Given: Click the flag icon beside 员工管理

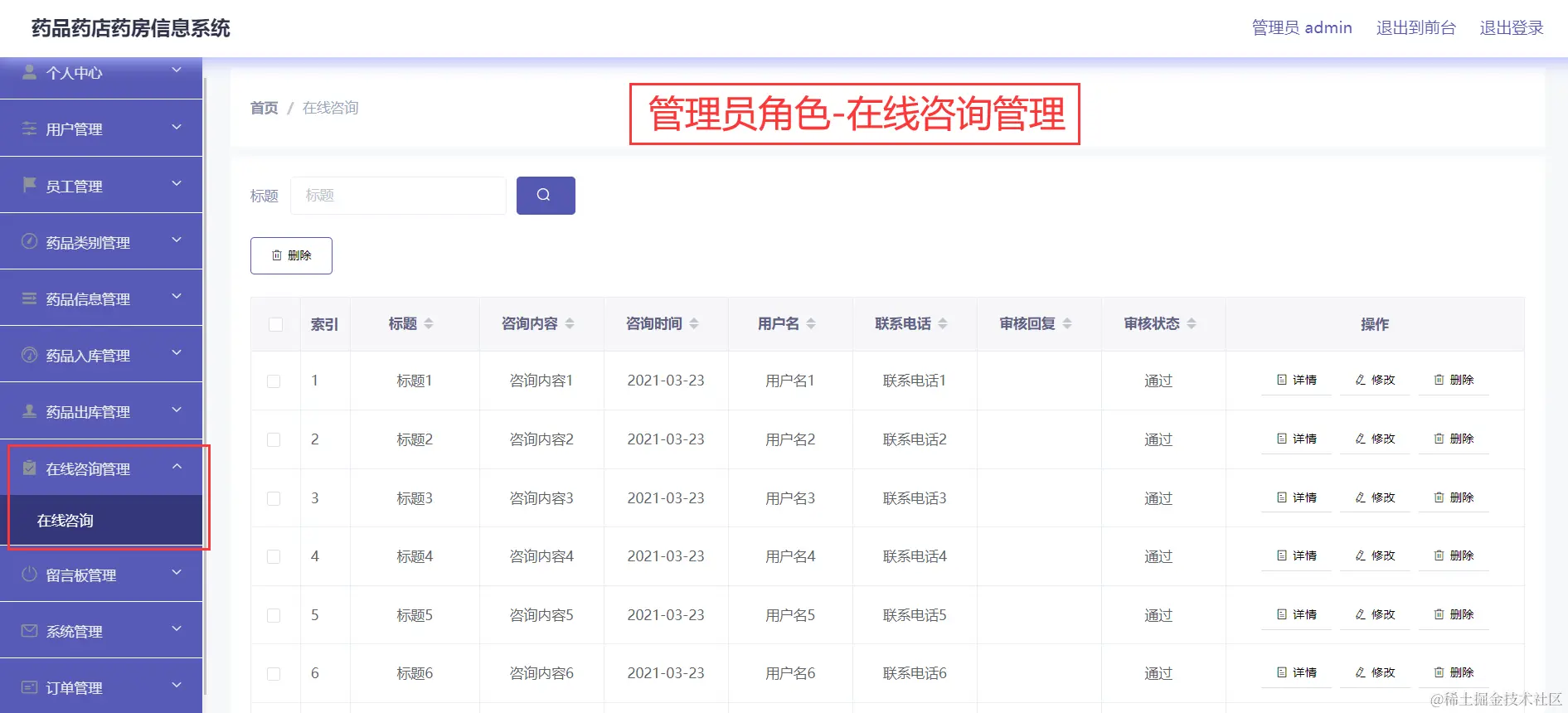Looking at the screenshot, I should point(29,185).
